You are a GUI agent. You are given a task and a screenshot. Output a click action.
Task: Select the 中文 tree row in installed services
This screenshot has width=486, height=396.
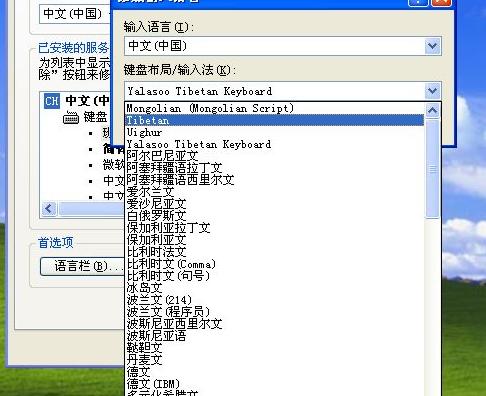tap(77, 101)
